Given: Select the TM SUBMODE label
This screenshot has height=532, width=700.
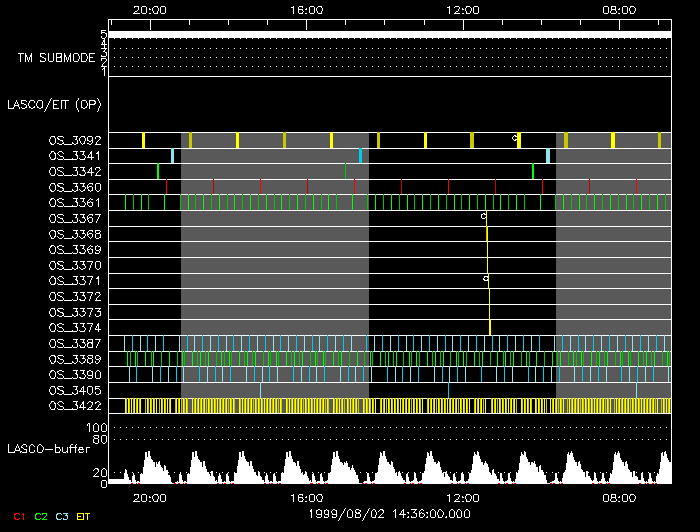Looking at the screenshot, I should [56, 58].
